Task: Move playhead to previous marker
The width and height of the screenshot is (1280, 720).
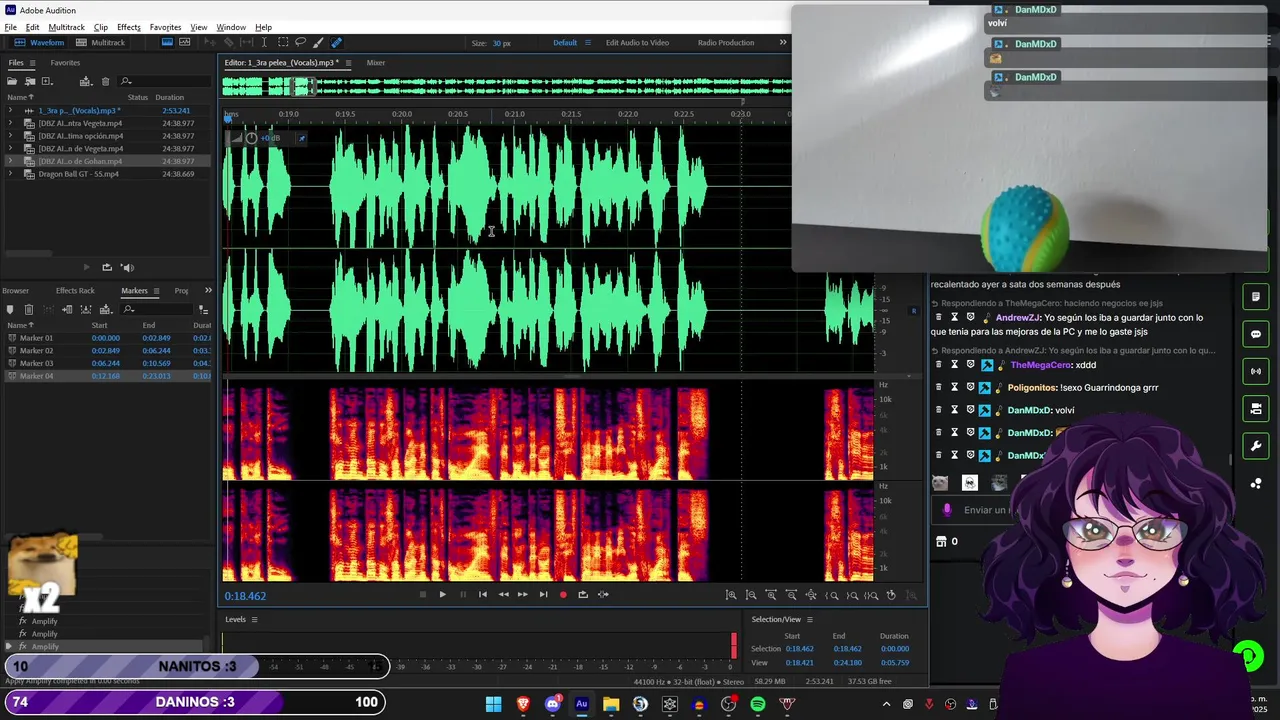Action: 483,595
